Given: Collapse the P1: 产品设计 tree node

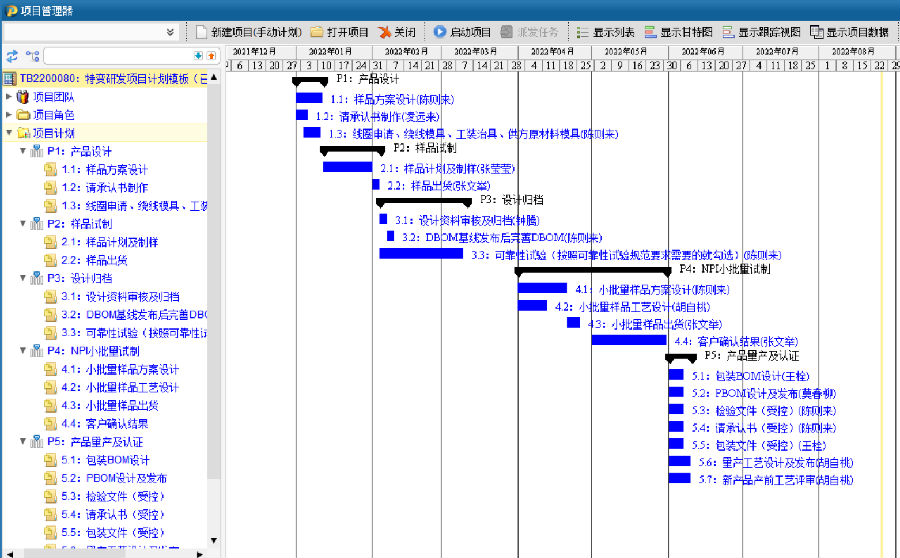Looking at the screenshot, I should point(23,151).
